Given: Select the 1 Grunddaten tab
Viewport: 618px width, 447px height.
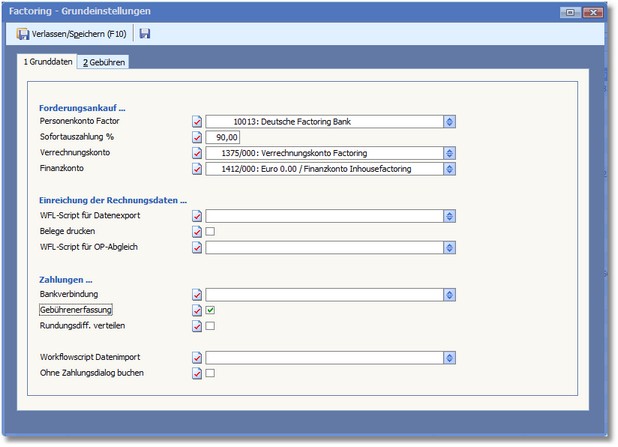Looking at the screenshot, I should coord(48,62).
